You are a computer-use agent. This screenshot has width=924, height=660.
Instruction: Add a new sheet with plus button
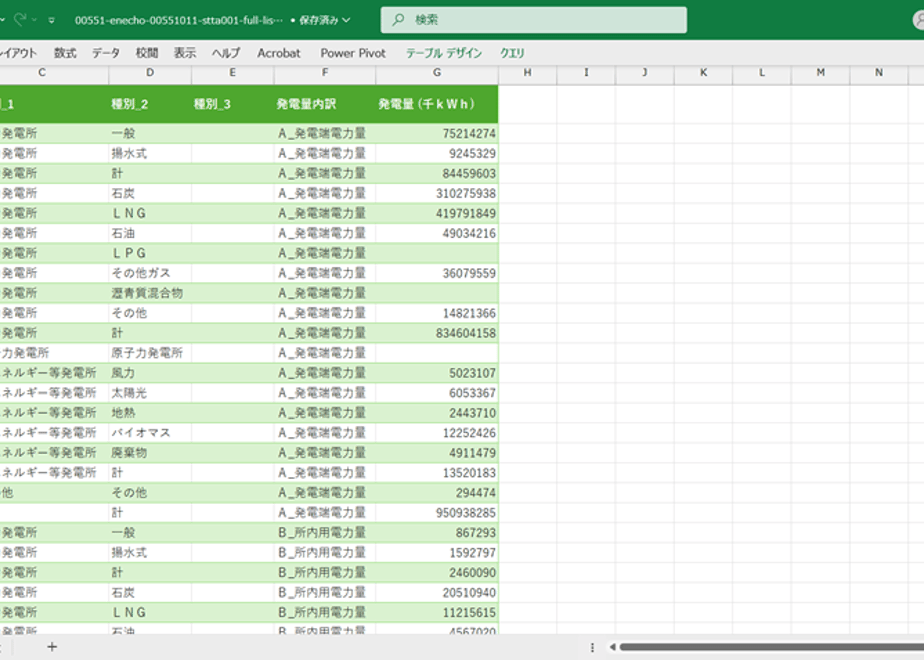click(x=52, y=647)
